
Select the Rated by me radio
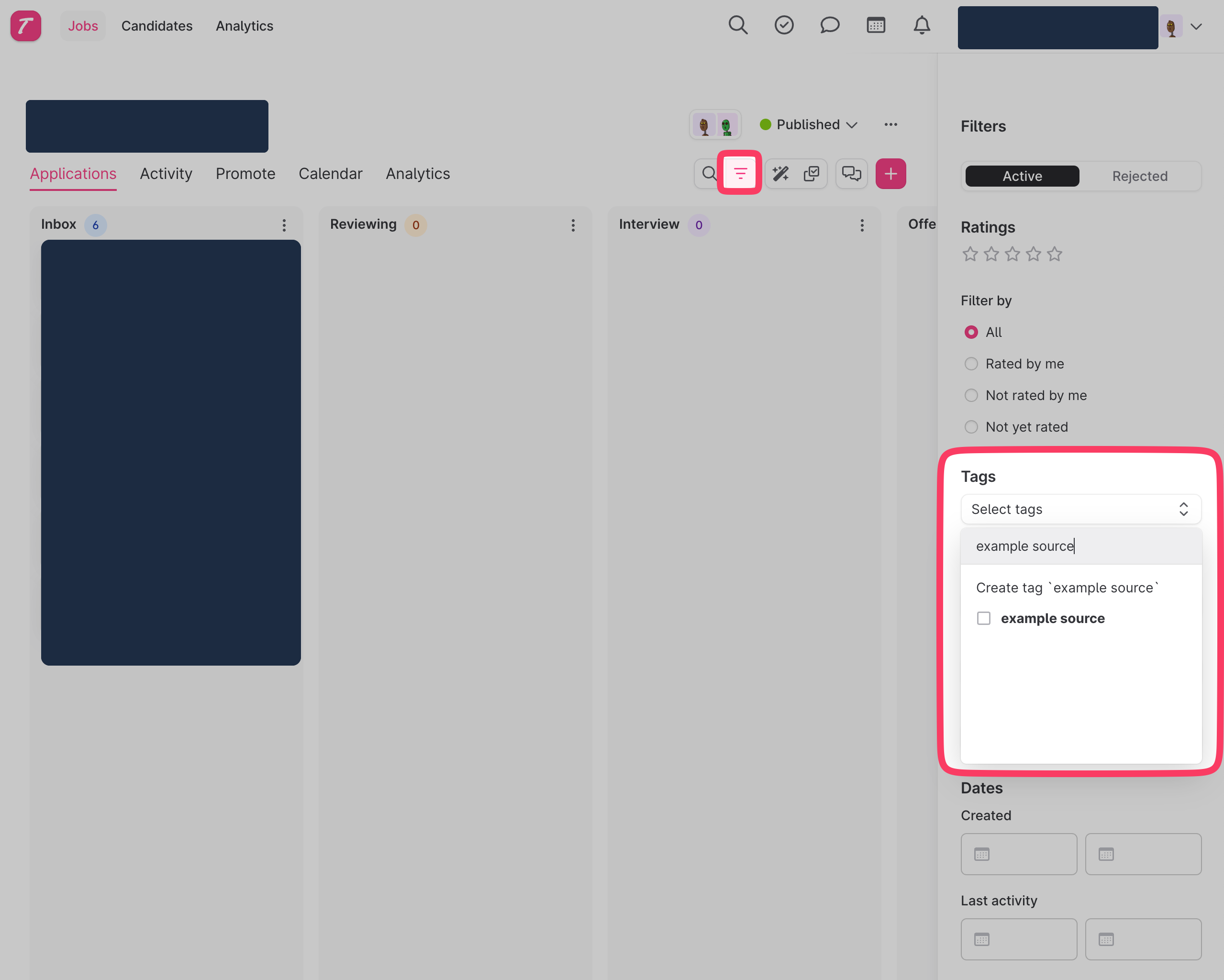[971, 363]
